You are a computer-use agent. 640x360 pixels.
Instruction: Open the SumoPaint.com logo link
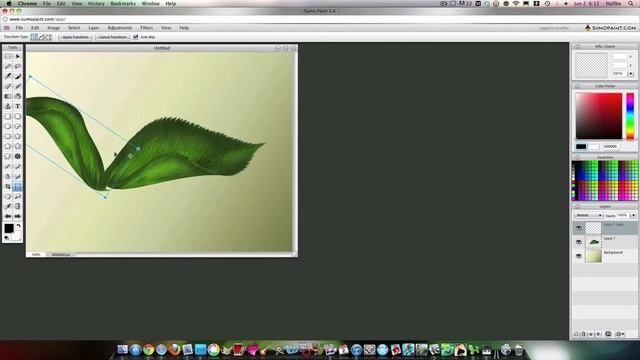610,28
